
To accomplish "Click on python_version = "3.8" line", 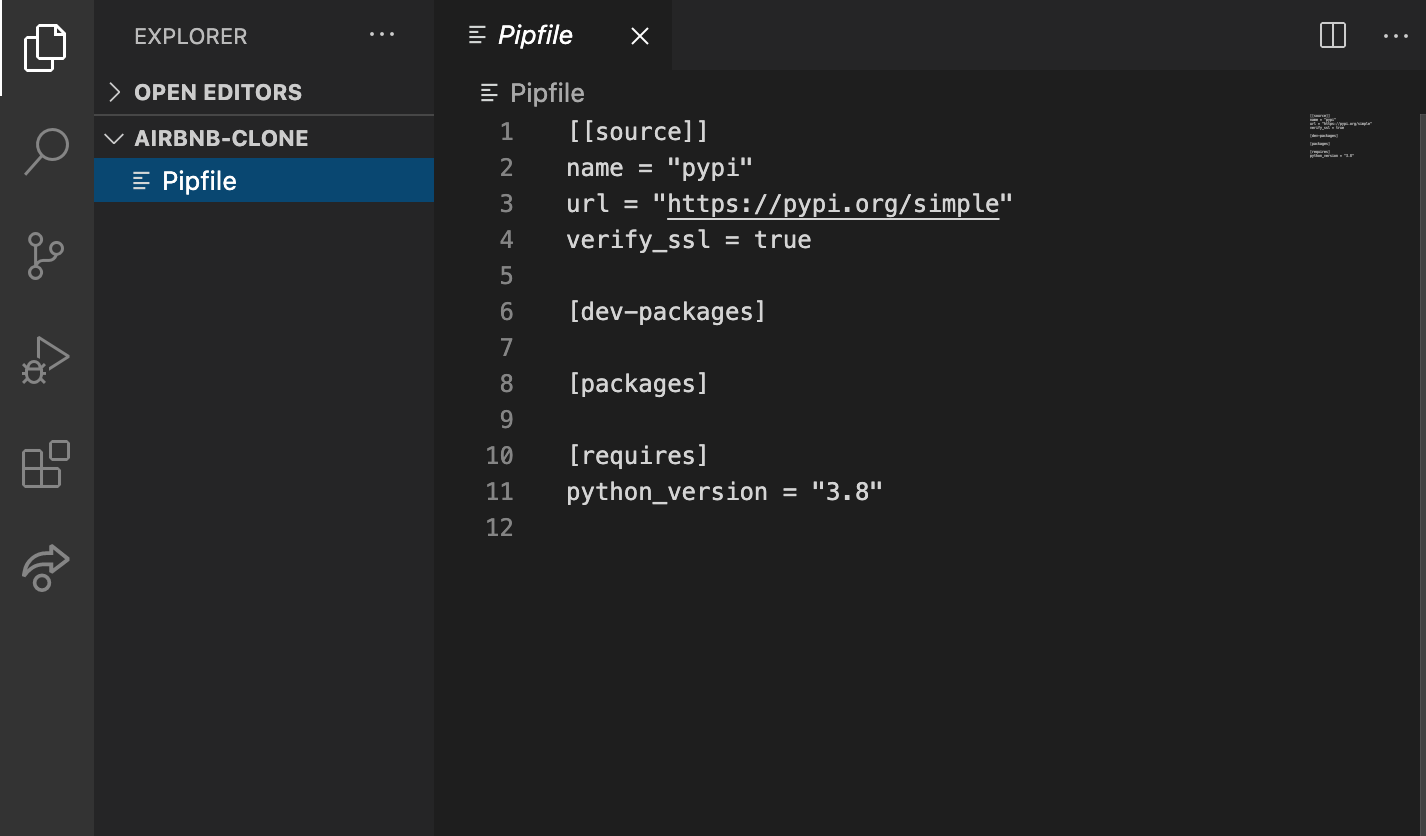I will [725, 492].
